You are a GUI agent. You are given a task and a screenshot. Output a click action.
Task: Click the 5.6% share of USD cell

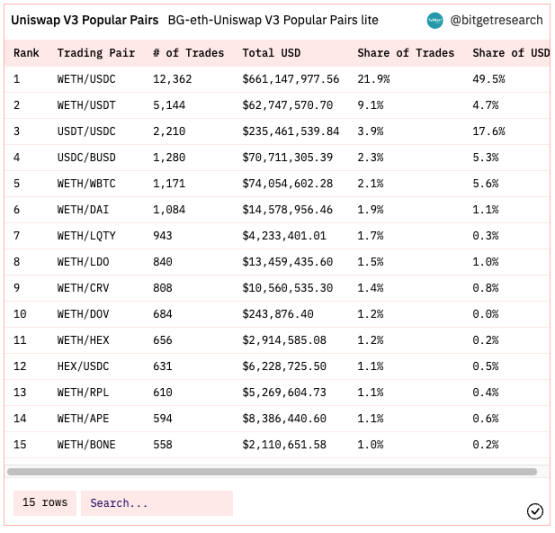pos(485,183)
